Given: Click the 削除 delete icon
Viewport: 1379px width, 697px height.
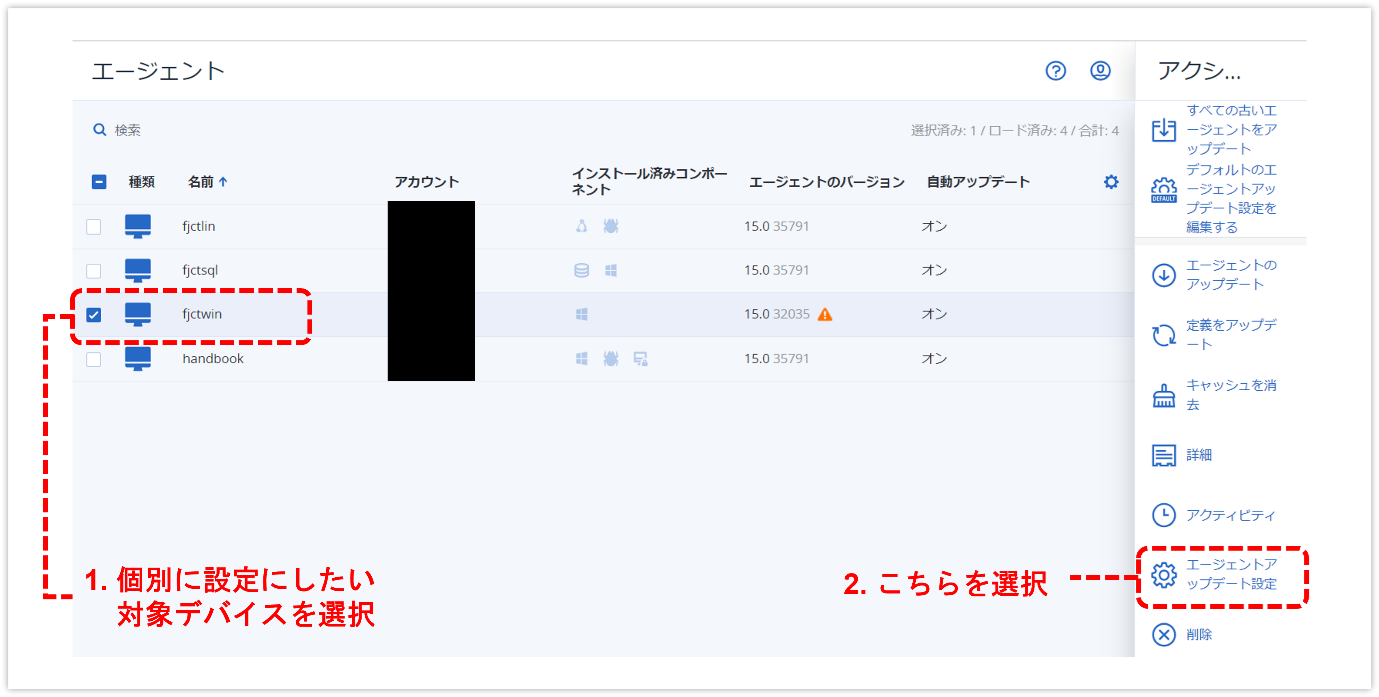Looking at the screenshot, I should [x=1163, y=635].
